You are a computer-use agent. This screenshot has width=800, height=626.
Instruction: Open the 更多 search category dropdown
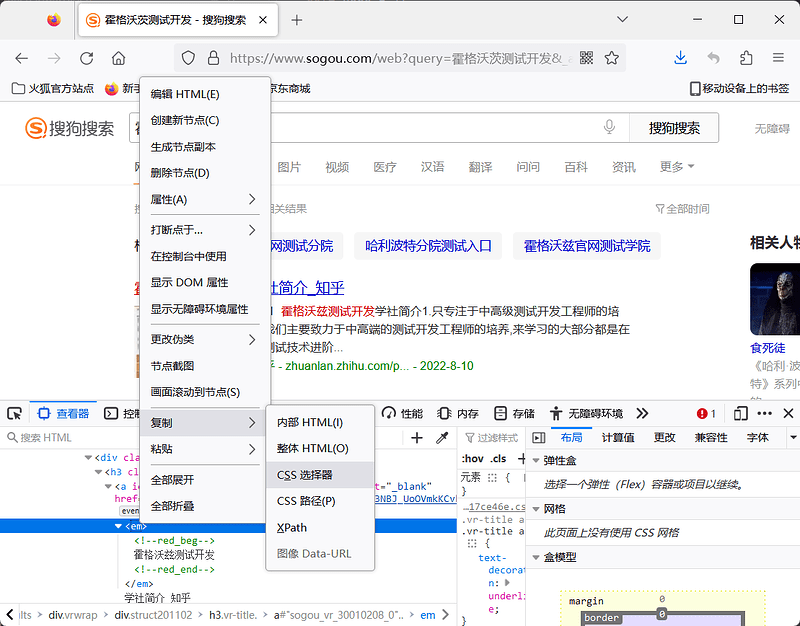(x=677, y=167)
